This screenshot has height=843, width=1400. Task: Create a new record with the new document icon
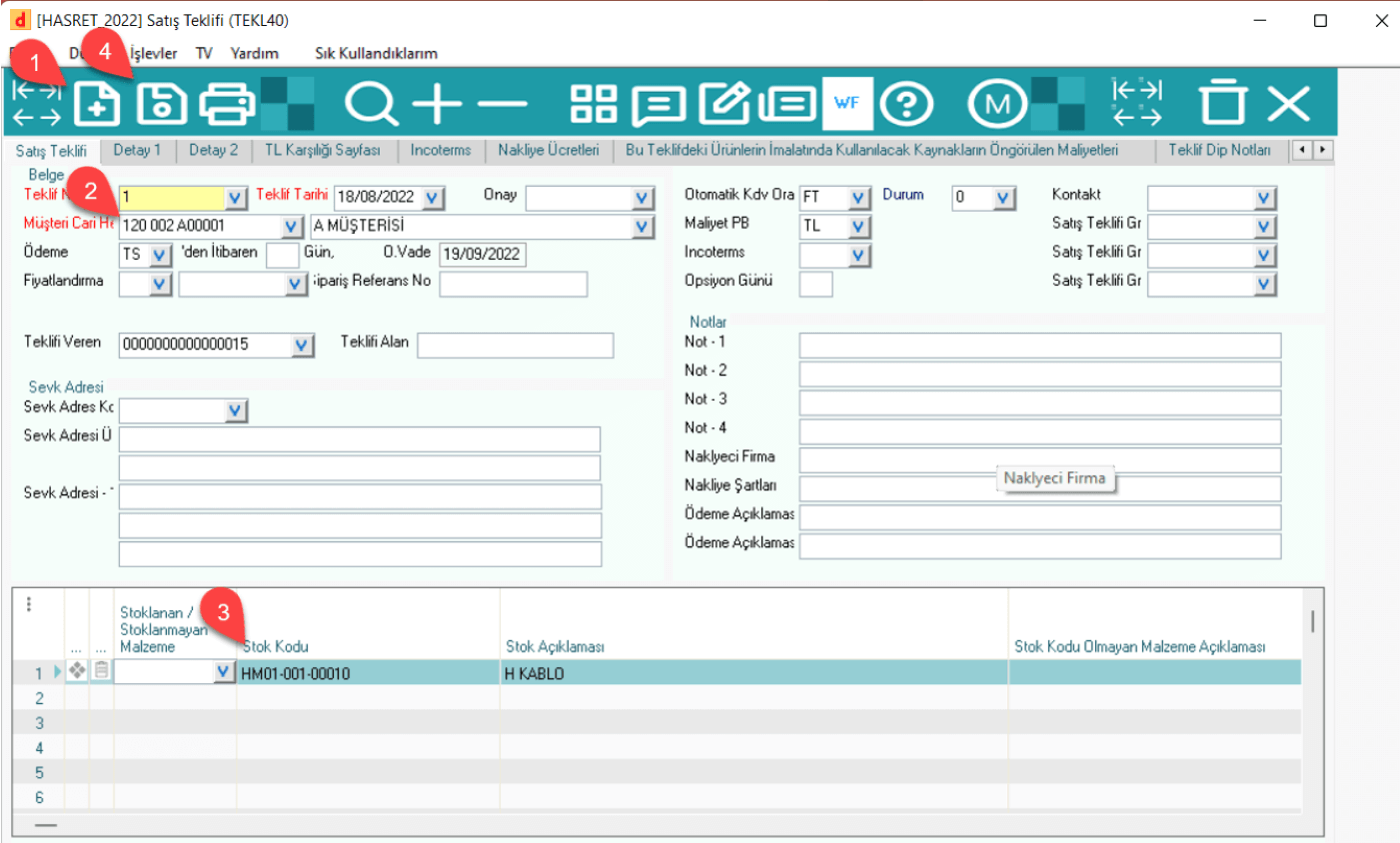point(98,103)
